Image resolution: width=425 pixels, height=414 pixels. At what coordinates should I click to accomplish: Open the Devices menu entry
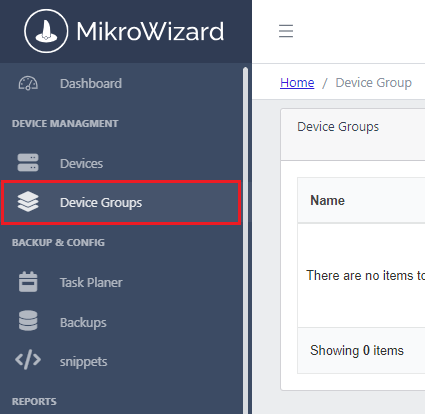coord(121,163)
